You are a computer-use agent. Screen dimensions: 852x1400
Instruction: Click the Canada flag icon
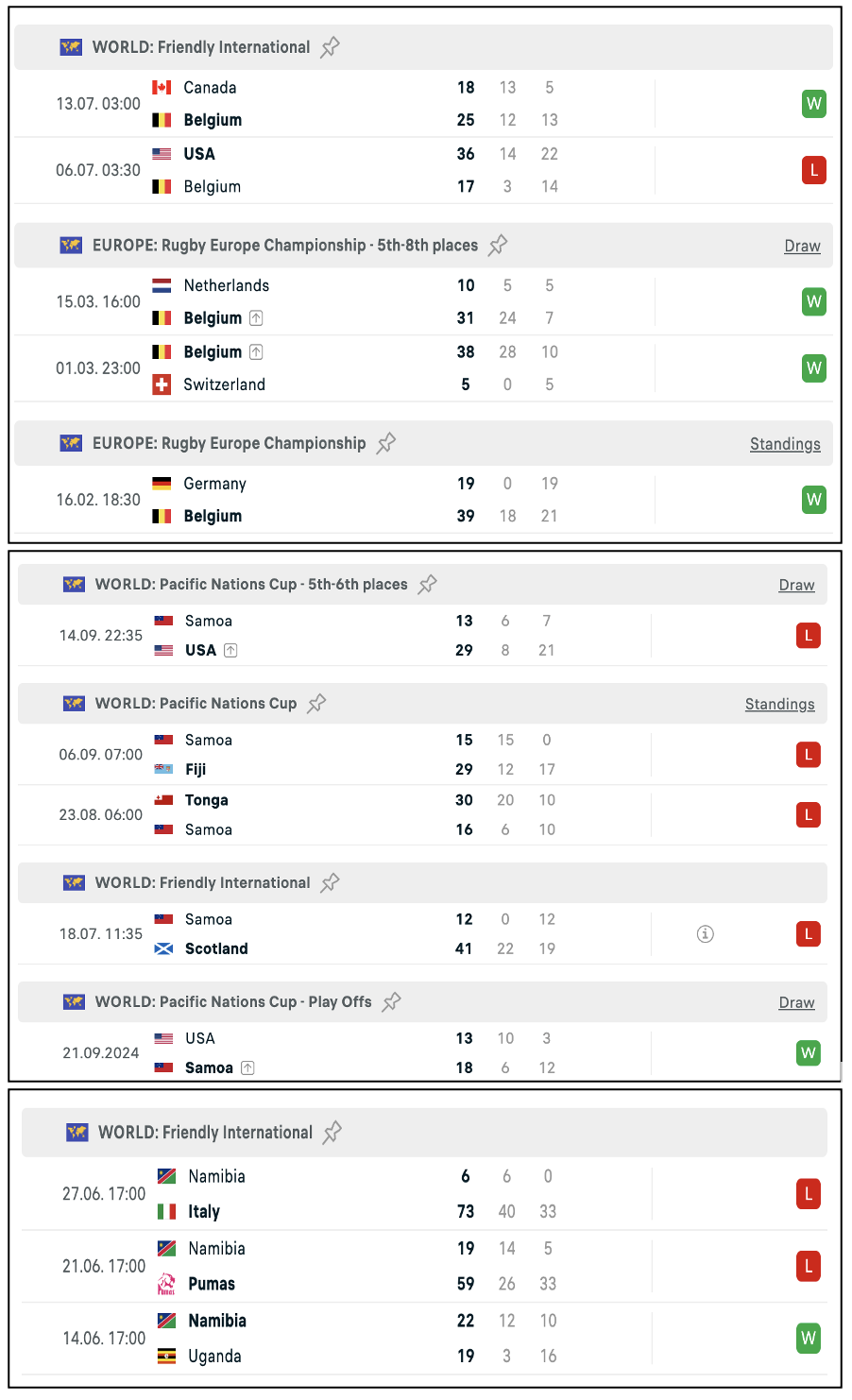[162, 88]
